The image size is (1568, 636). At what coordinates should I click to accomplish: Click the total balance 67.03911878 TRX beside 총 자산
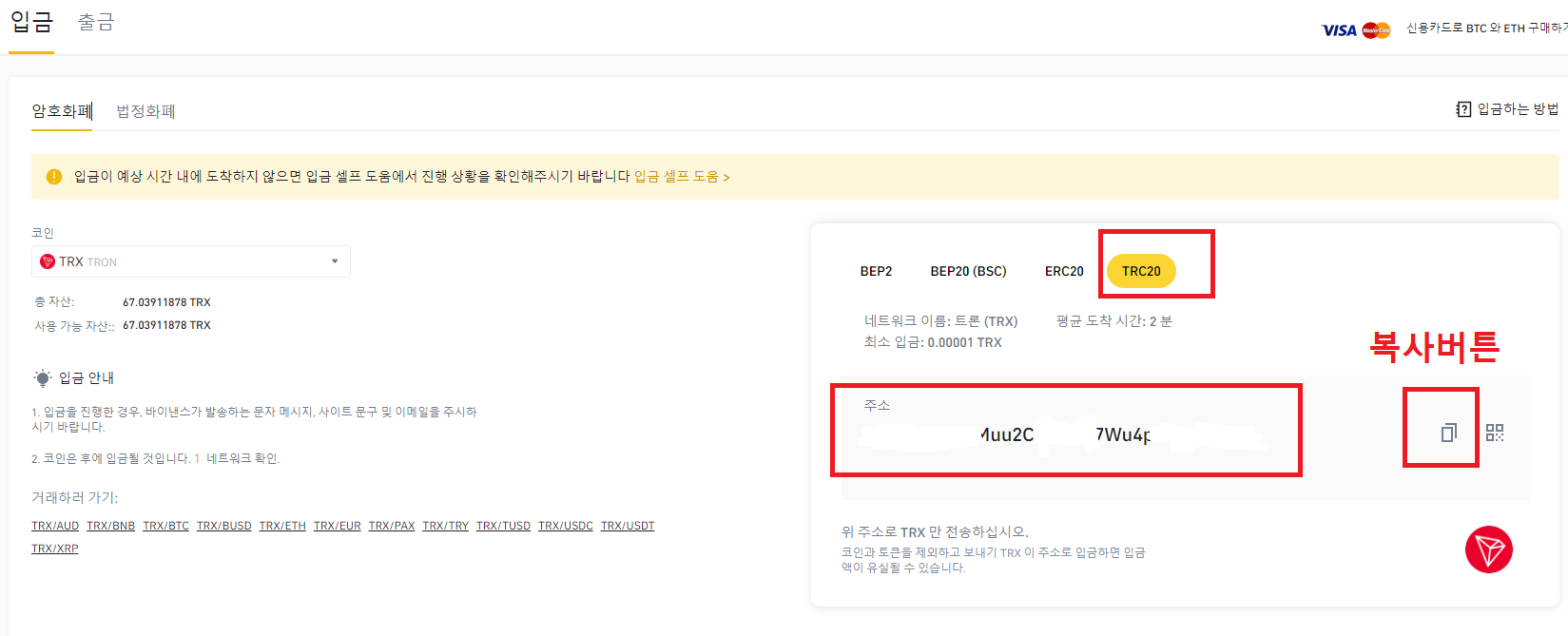coord(166,302)
